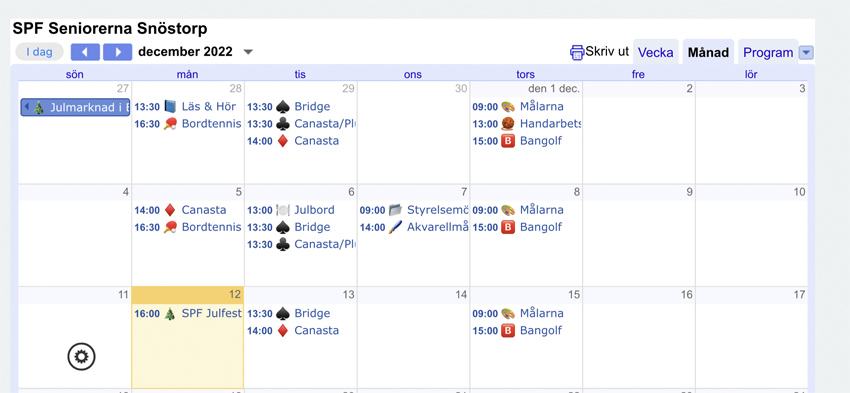
Task: Click the printer icon beside Skriv ut
Action: tap(577, 53)
